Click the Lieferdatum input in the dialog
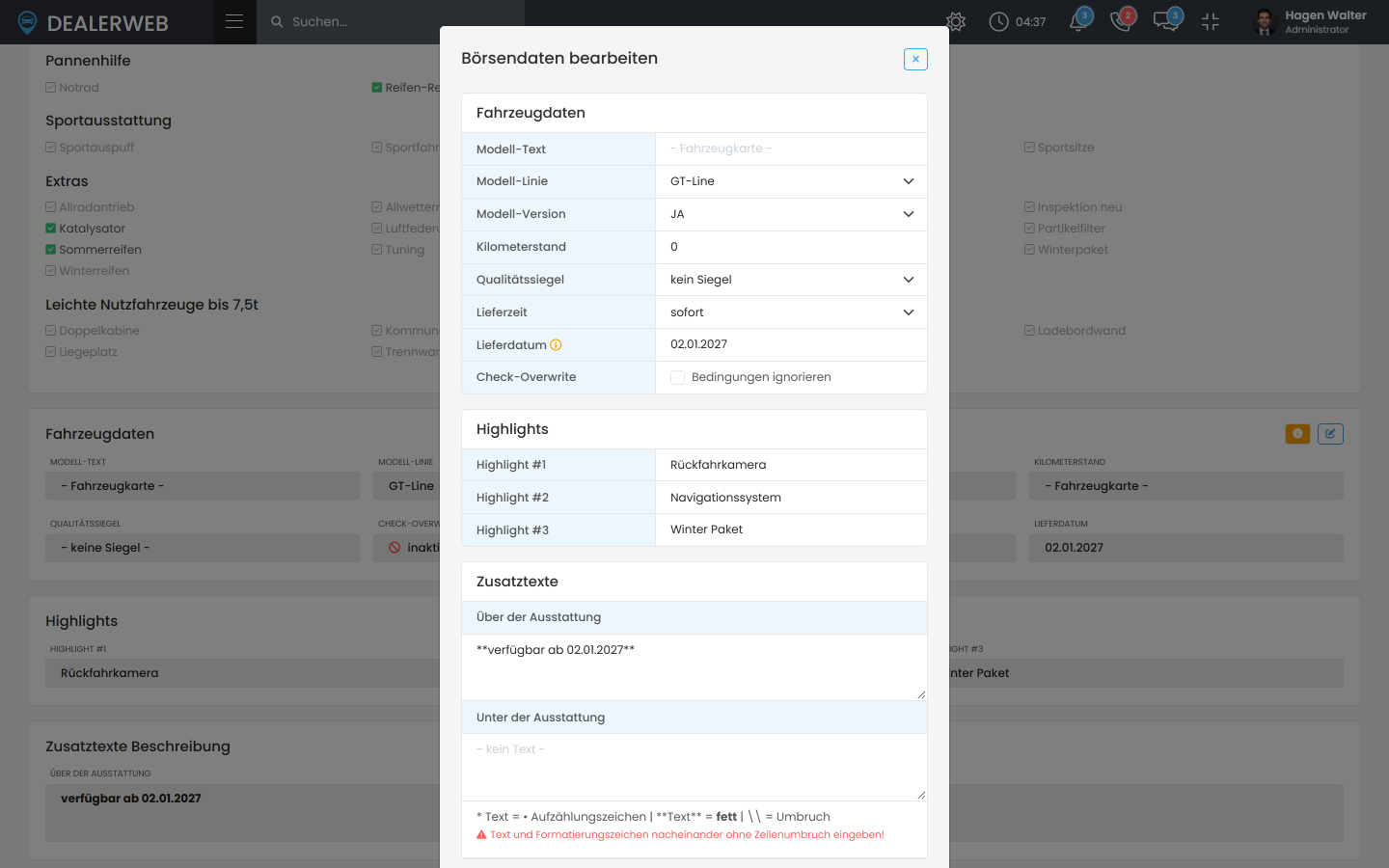 pyautogui.click(x=791, y=344)
